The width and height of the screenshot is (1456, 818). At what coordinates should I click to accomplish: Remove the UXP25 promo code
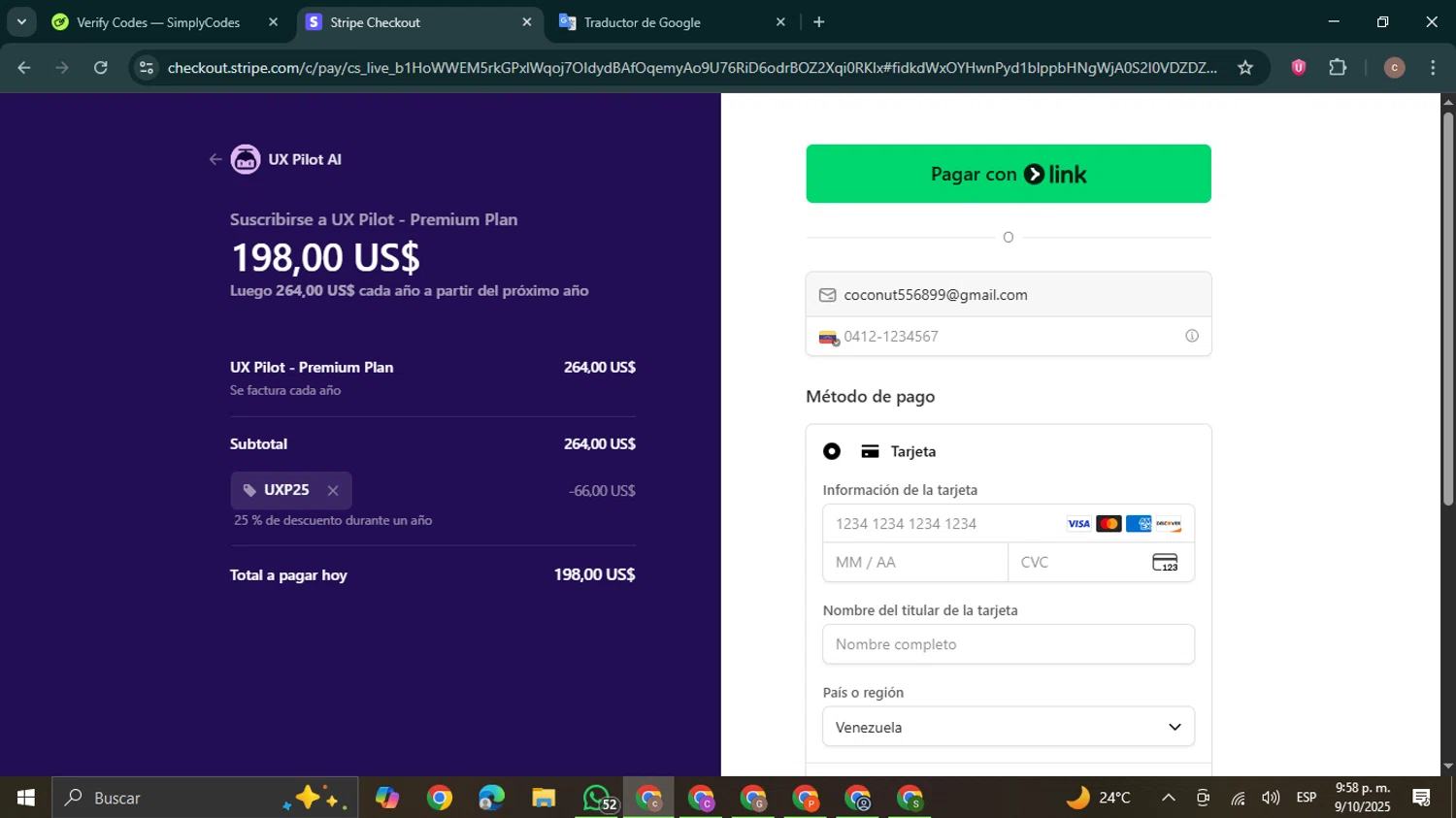(333, 491)
